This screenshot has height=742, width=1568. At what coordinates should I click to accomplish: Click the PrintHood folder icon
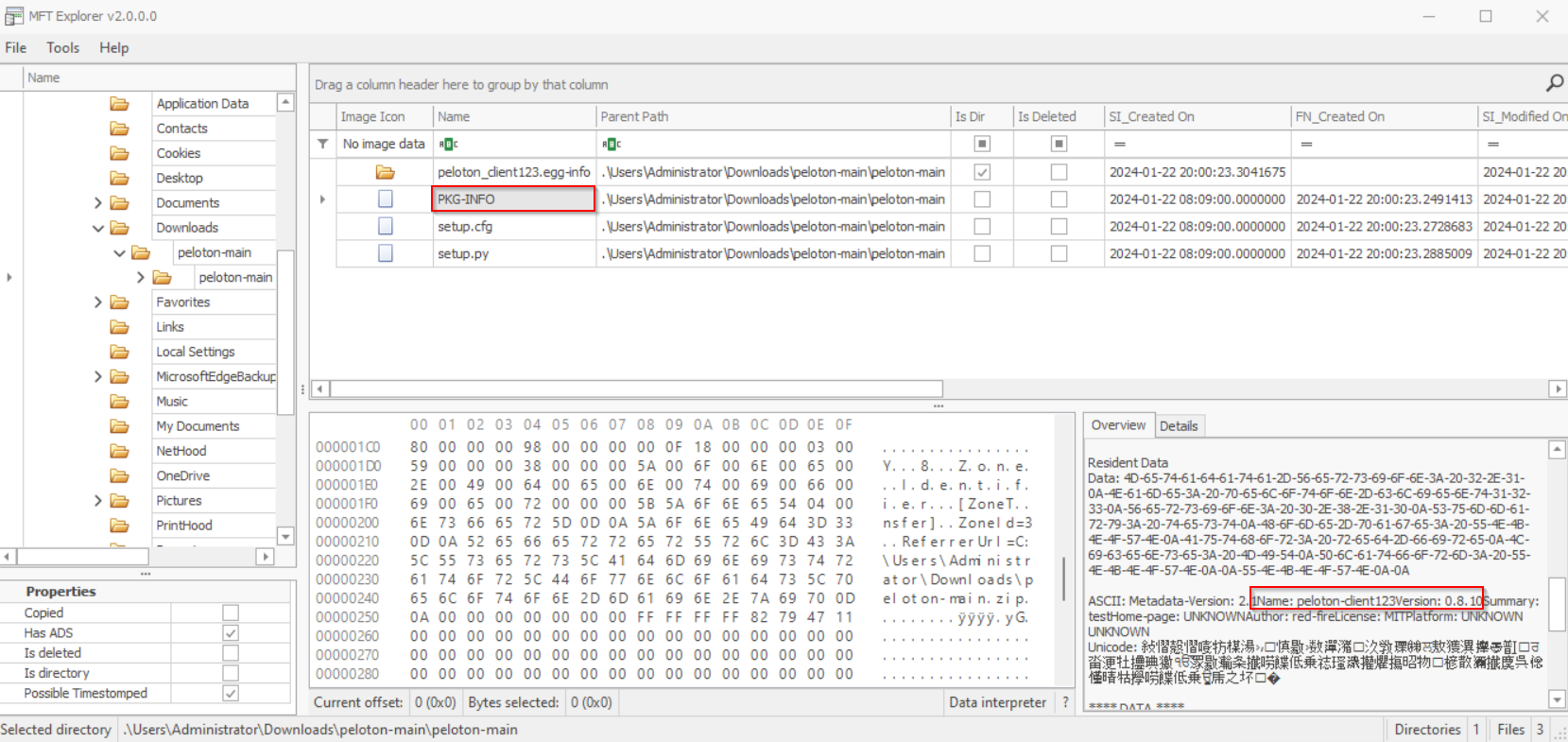119,526
